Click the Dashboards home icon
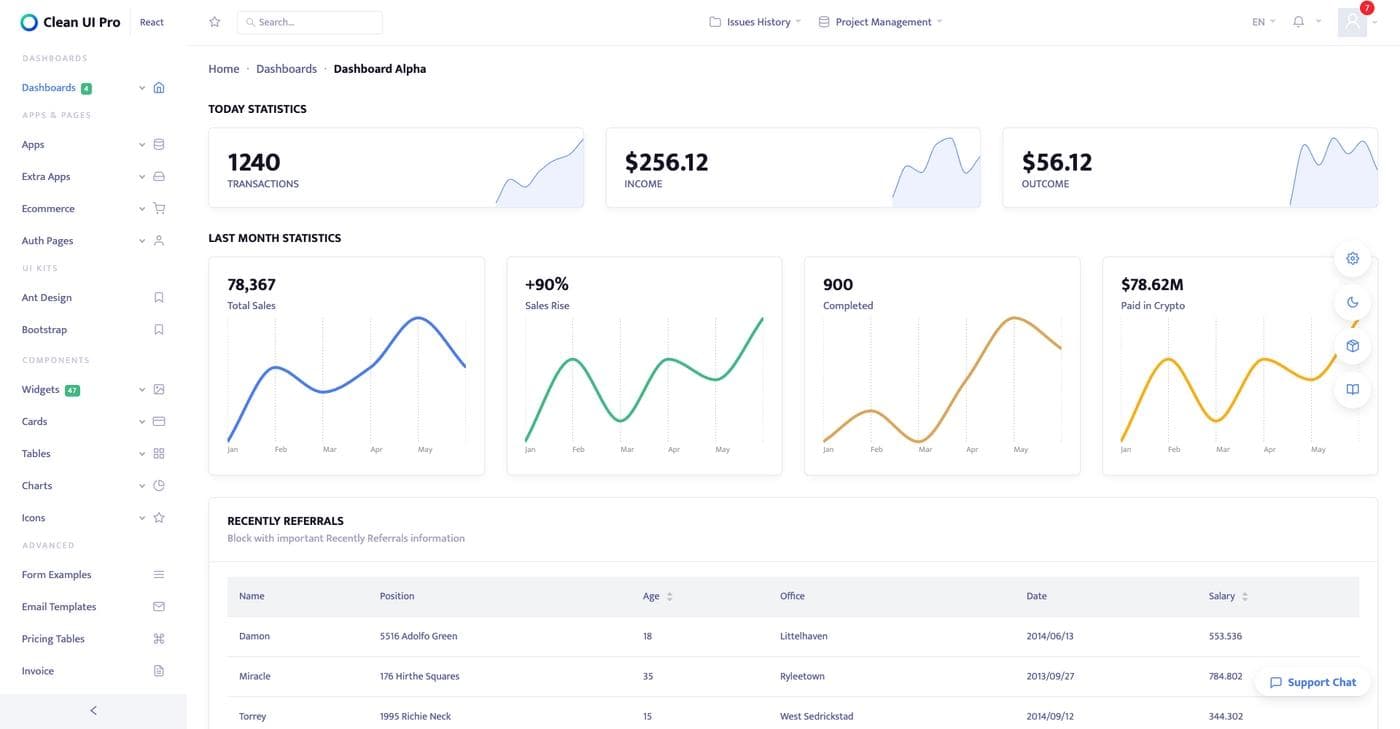This screenshot has width=1400, height=729. click(158, 88)
